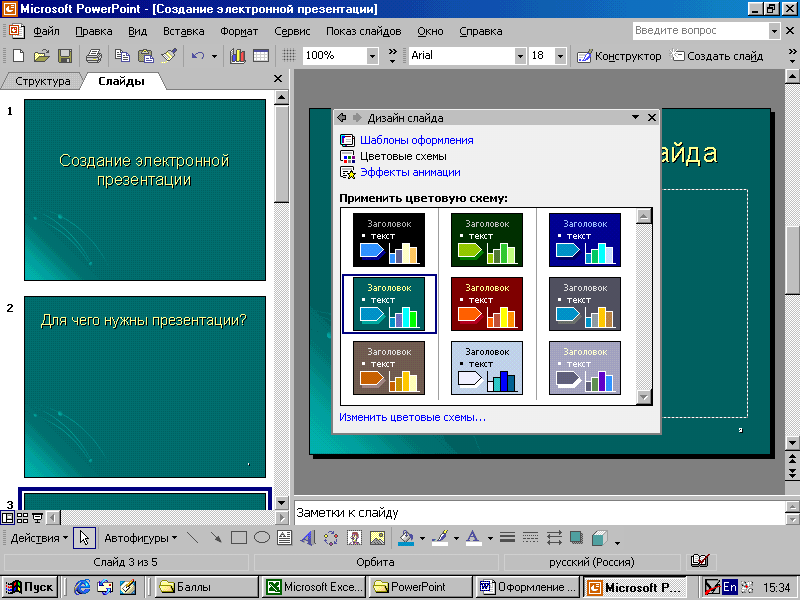The image size is (800, 600).
Task: Open the Показ слайдов menu
Action: 363,31
